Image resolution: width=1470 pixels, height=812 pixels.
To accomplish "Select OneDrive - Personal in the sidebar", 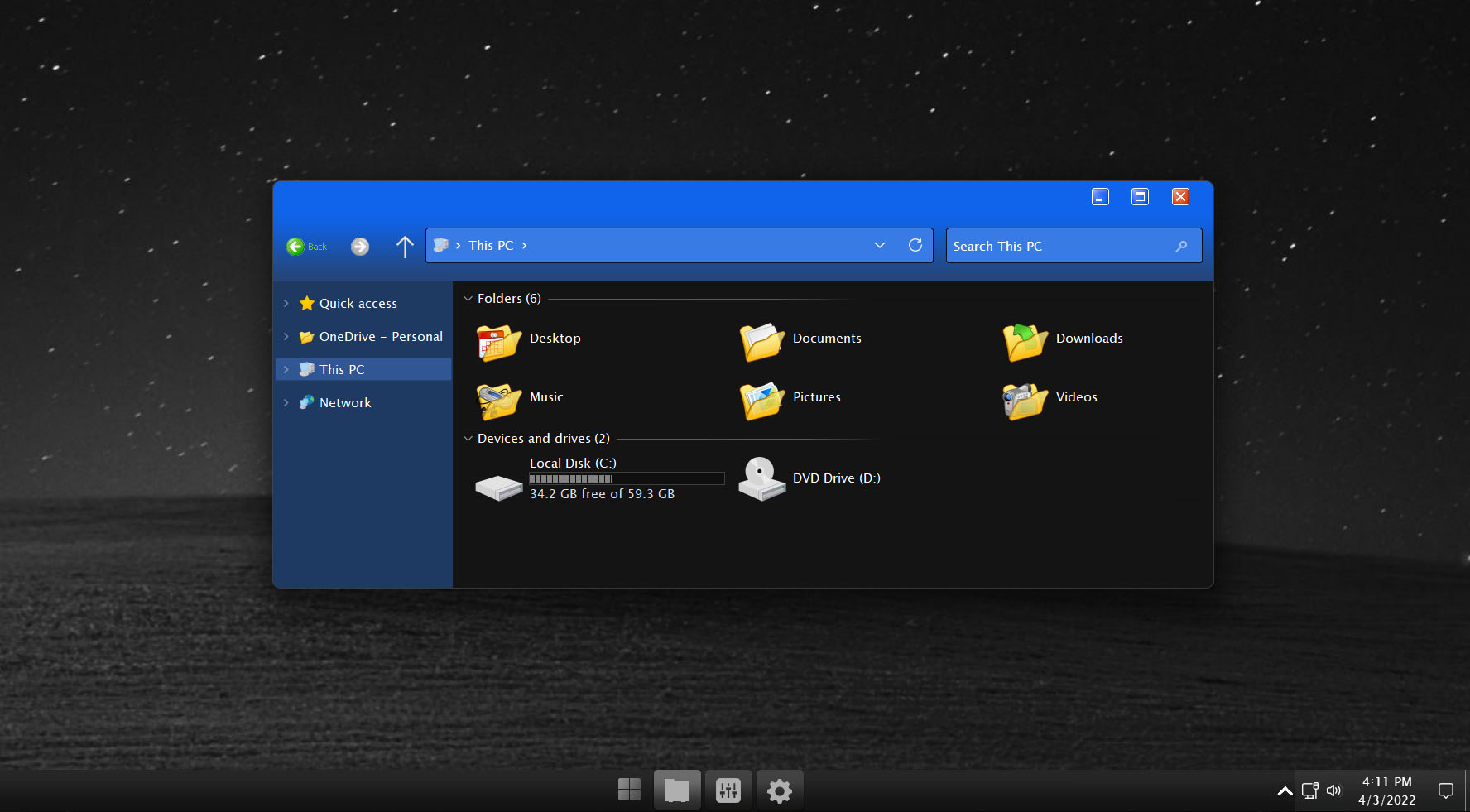I will tap(380, 336).
